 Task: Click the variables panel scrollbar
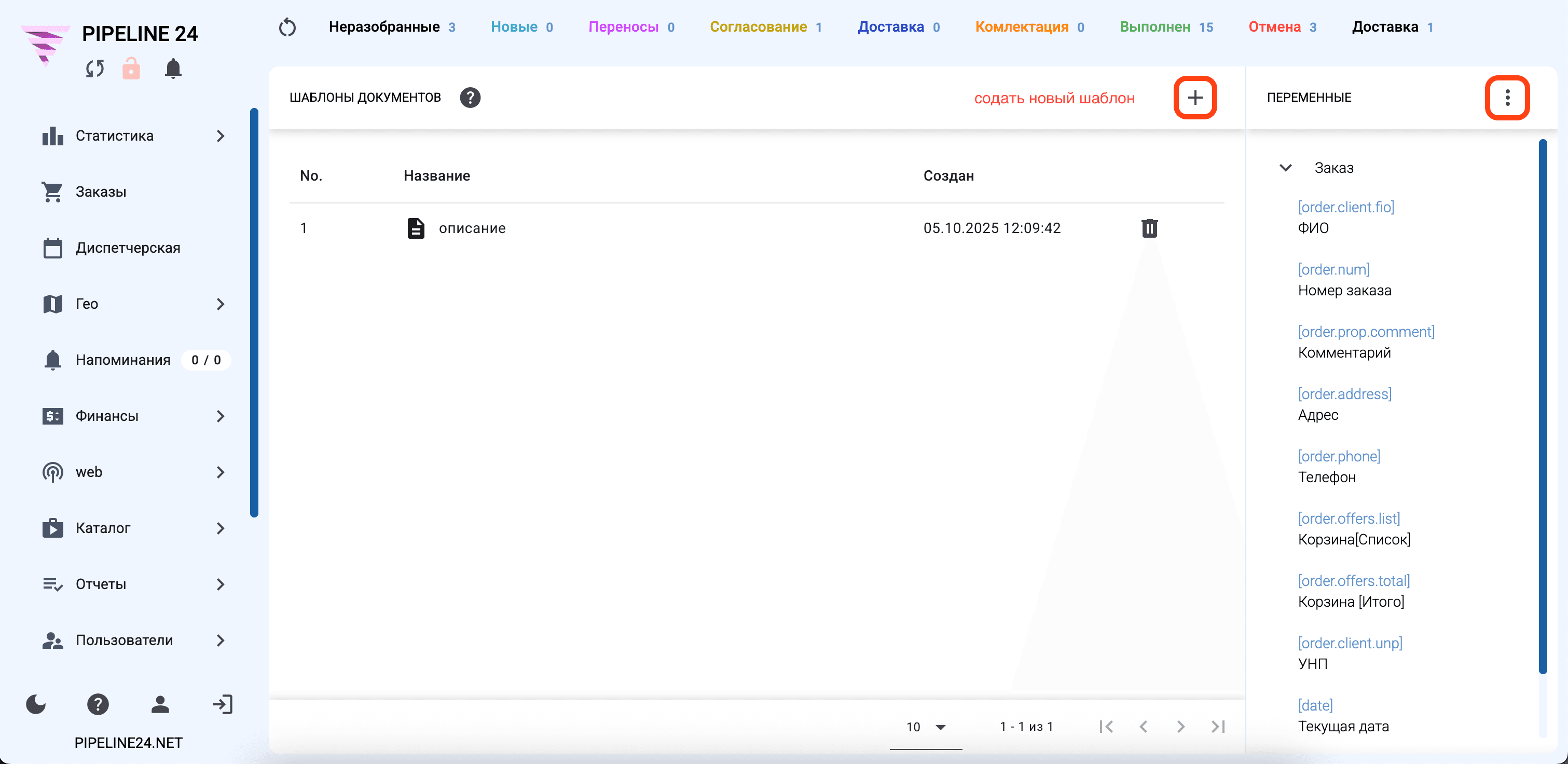point(1543,407)
